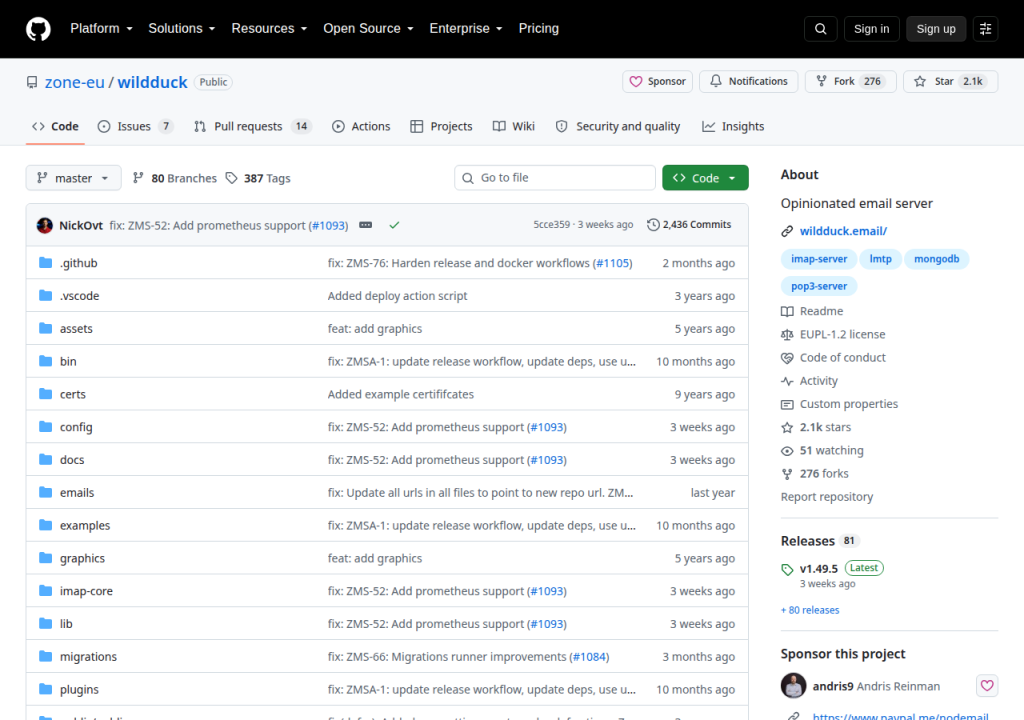Expand the Open Source menu
1024x720 pixels.
click(368, 29)
